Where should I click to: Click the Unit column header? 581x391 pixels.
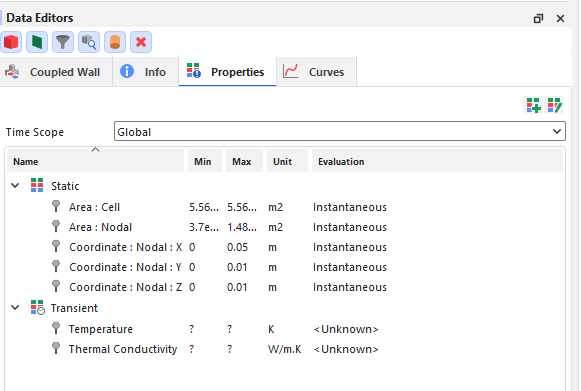click(x=287, y=162)
